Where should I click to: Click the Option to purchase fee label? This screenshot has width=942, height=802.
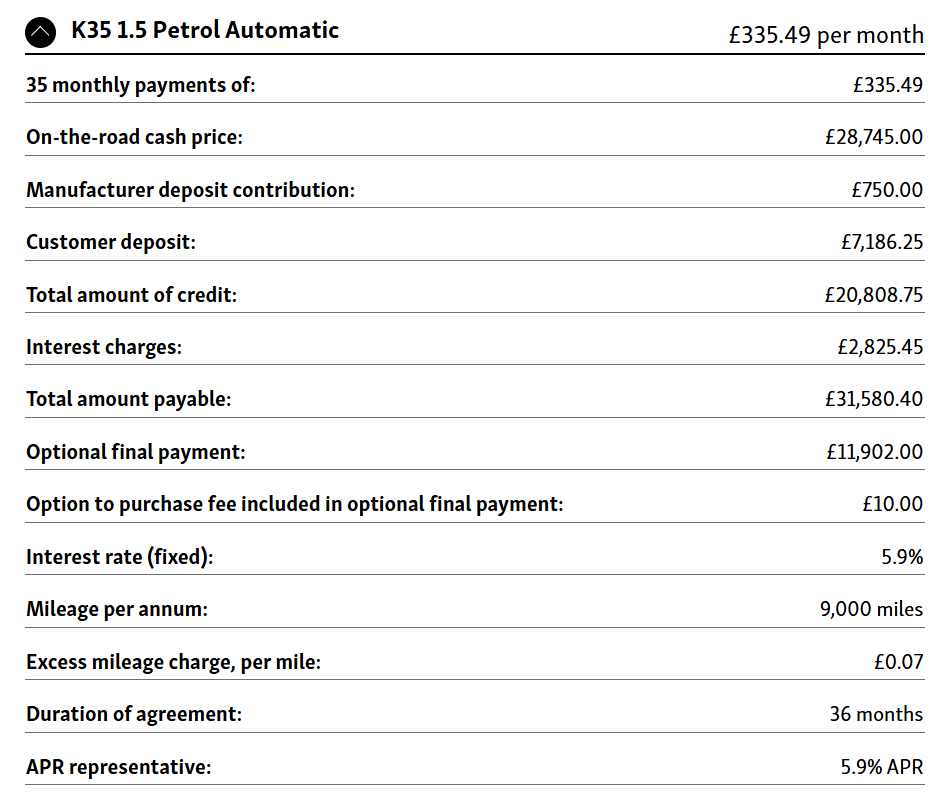coord(294,504)
